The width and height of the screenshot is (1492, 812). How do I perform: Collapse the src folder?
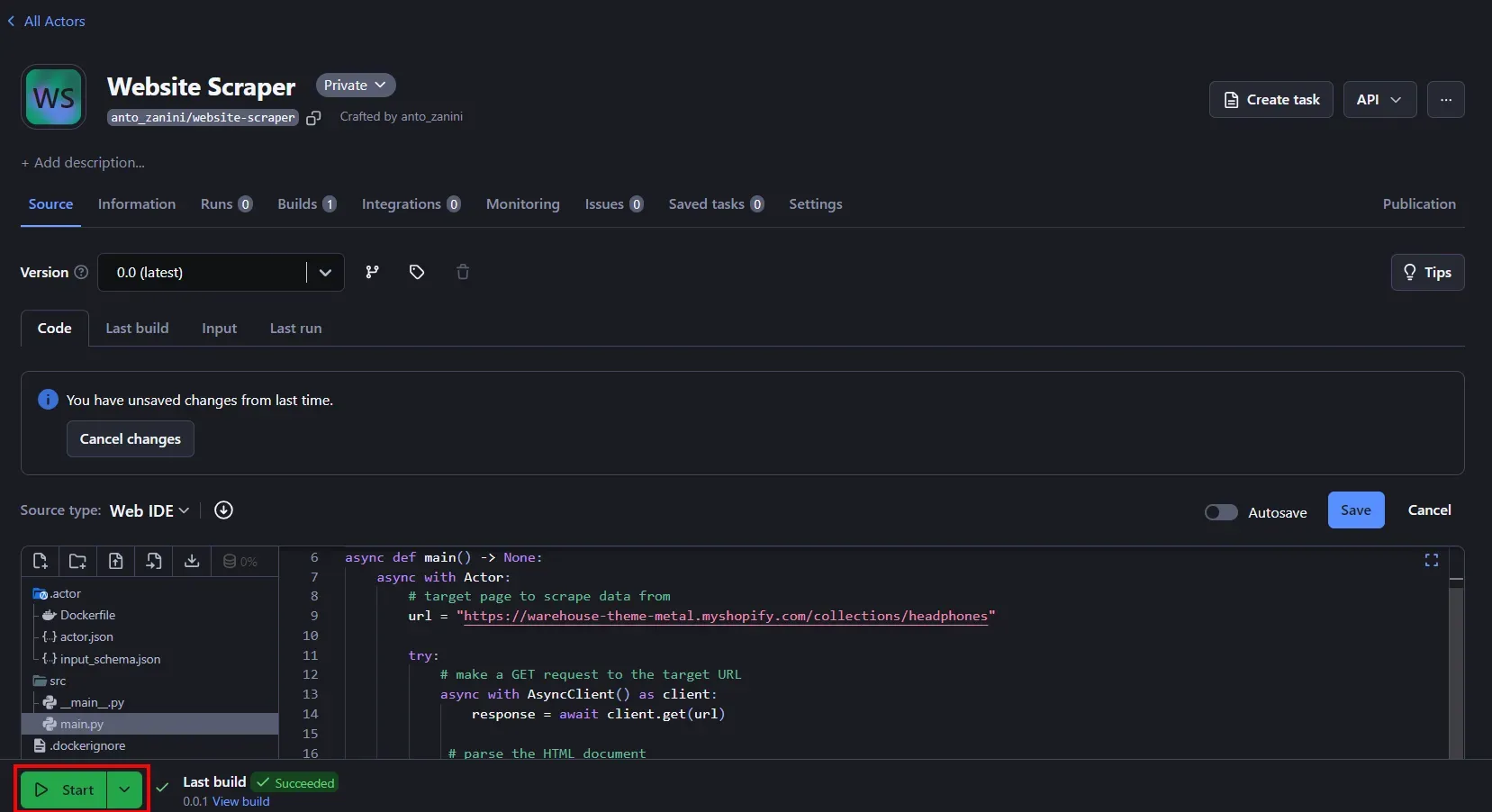50,681
